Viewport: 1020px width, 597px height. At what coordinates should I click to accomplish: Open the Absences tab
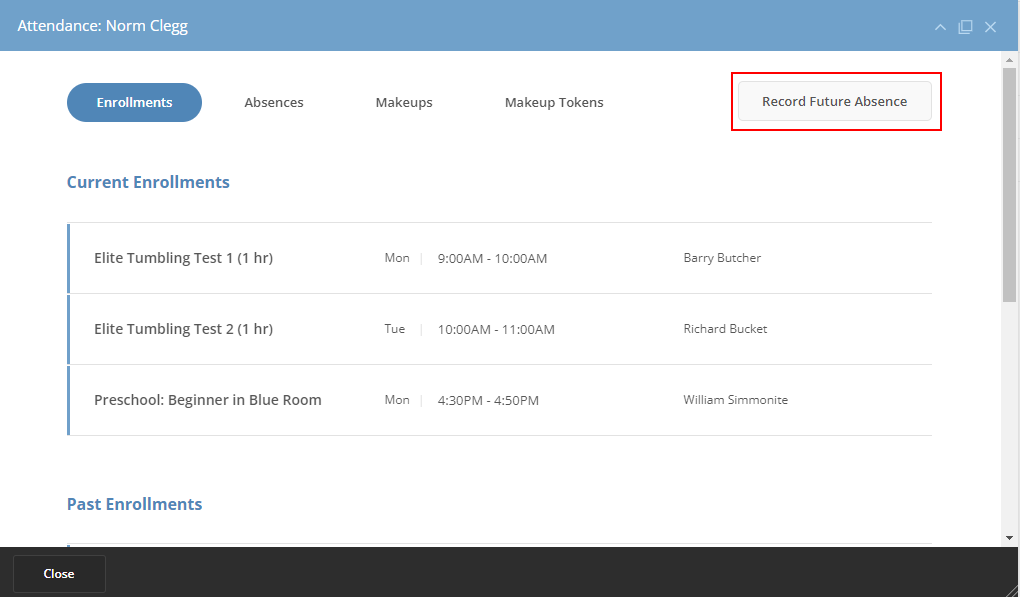pos(273,102)
